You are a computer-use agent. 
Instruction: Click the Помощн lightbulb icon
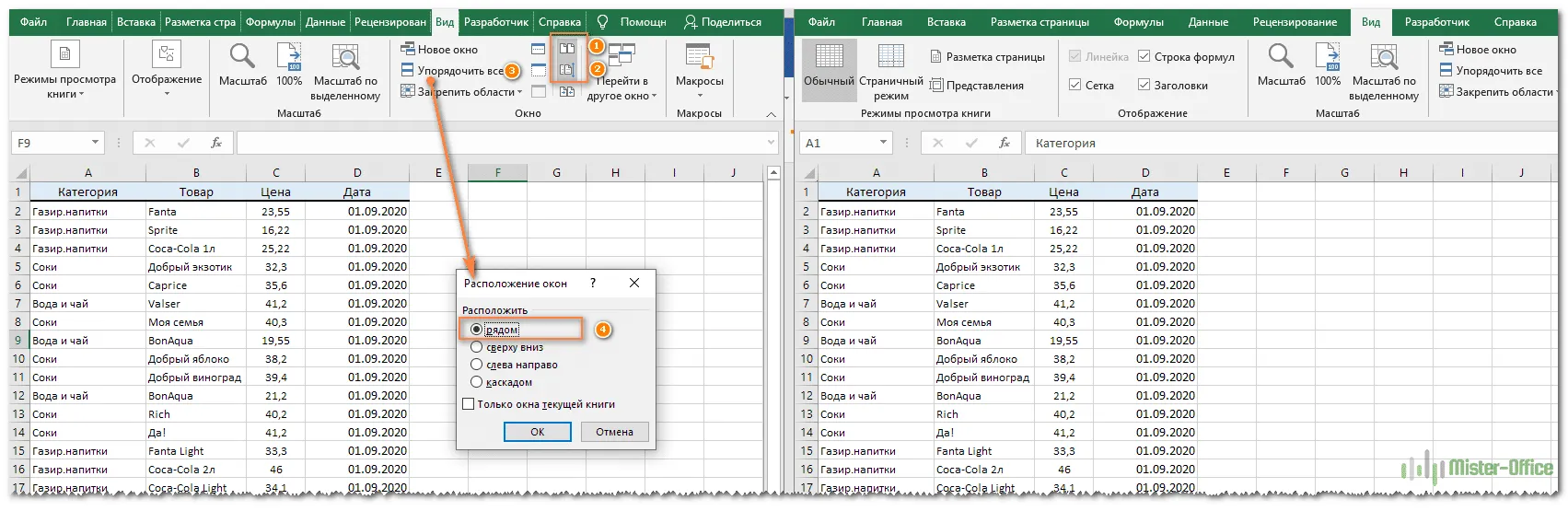point(602,21)
